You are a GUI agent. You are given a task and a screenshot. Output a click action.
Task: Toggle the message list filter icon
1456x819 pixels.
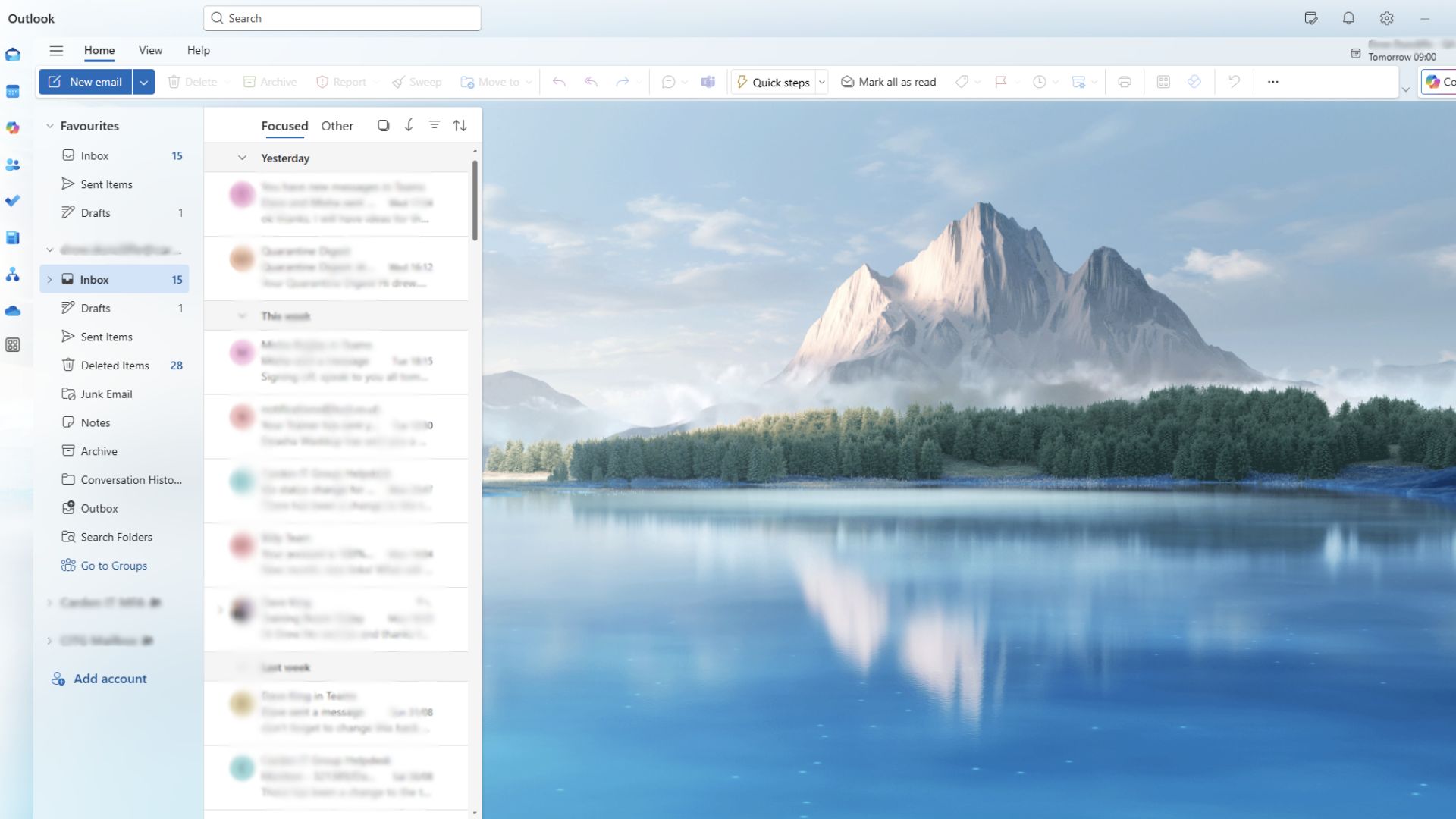tap(434, 125)
